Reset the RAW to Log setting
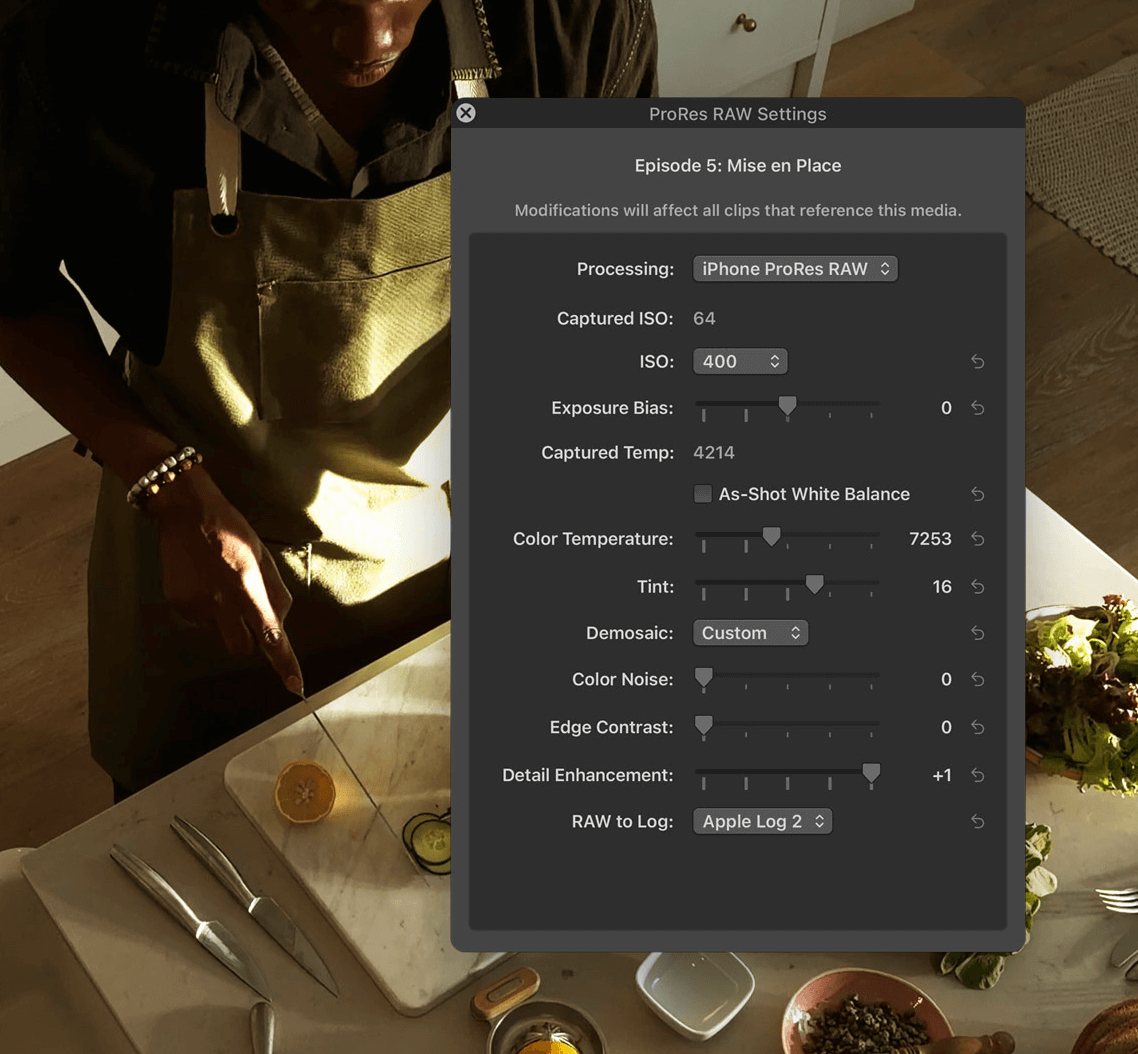This screenshot has height=1054, width=1138. [977, 822]
